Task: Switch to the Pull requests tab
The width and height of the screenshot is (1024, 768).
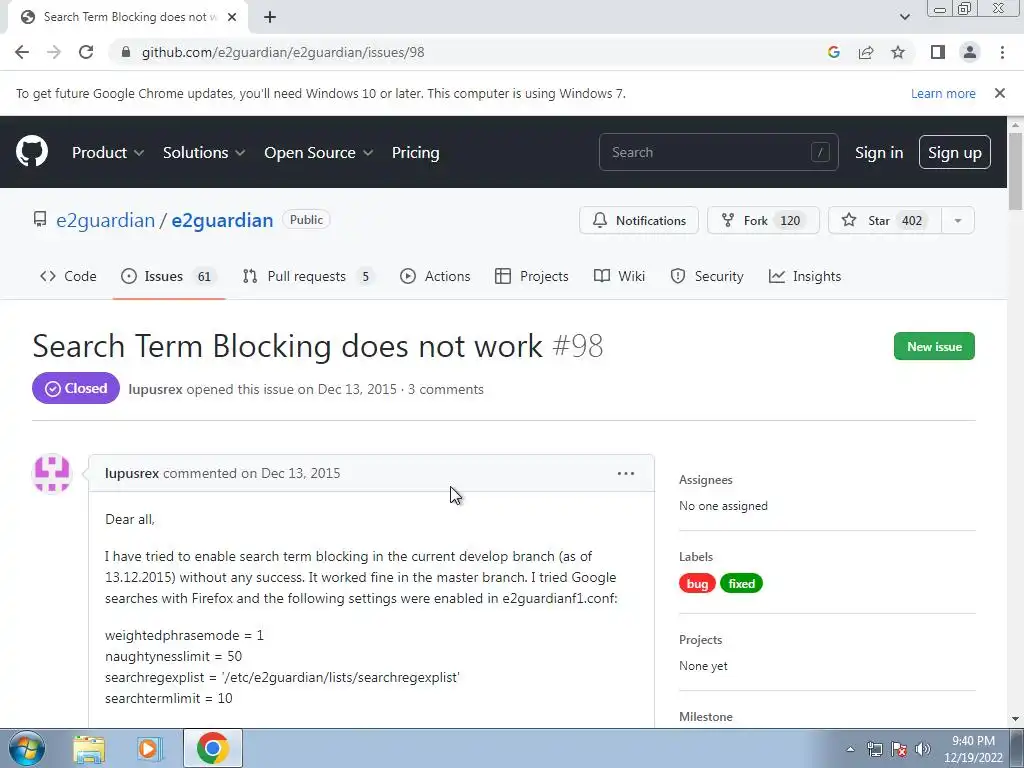Action: click(308, 276)
